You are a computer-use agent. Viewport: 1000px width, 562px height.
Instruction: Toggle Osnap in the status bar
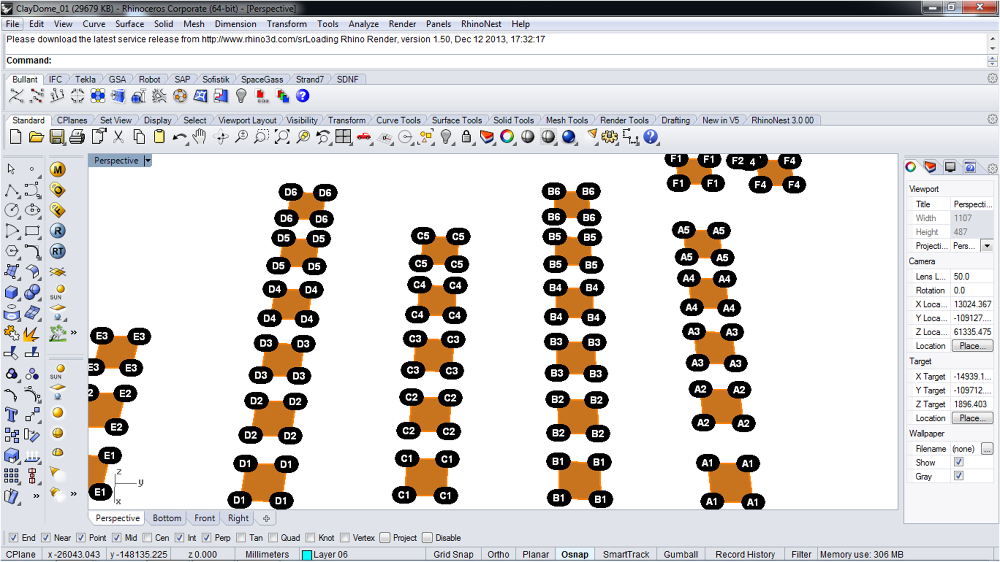575,554
